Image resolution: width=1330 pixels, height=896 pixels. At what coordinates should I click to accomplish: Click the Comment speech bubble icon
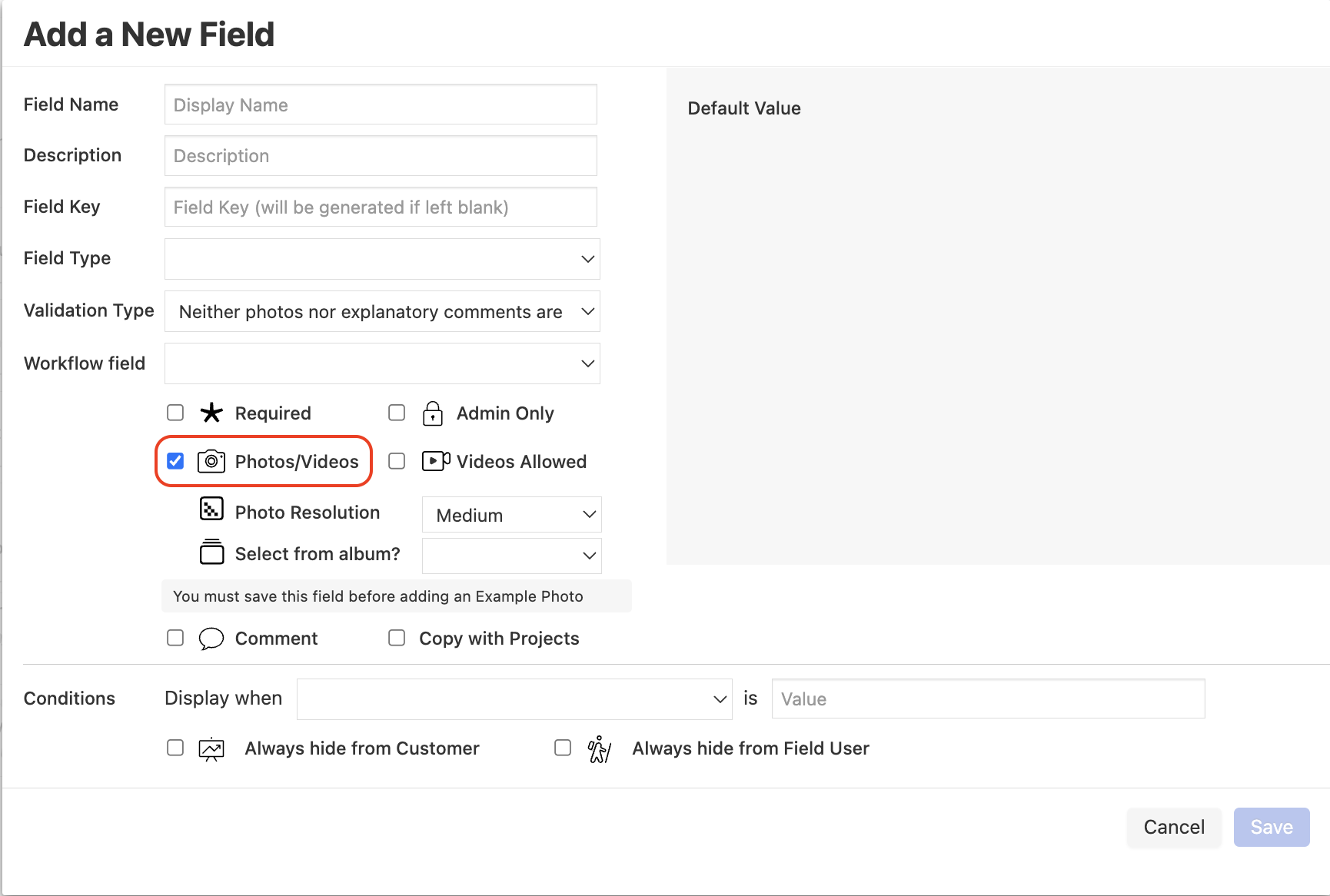tap(211, 639)
